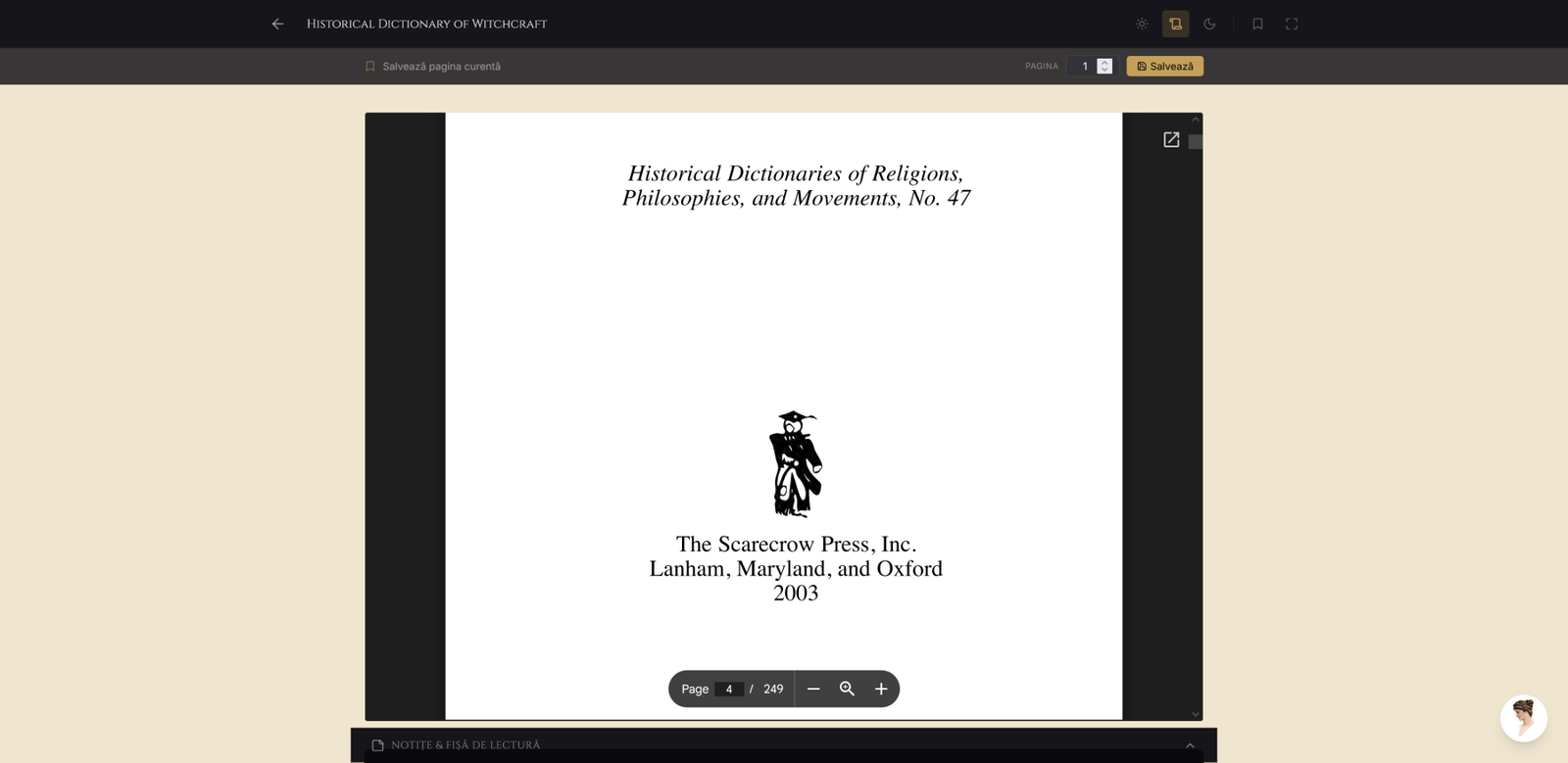Viewport: 1568px width, 763px height.
Task: Click the 'Historical Dictionaries of Religions,' heading line
Action: [796, 173]
